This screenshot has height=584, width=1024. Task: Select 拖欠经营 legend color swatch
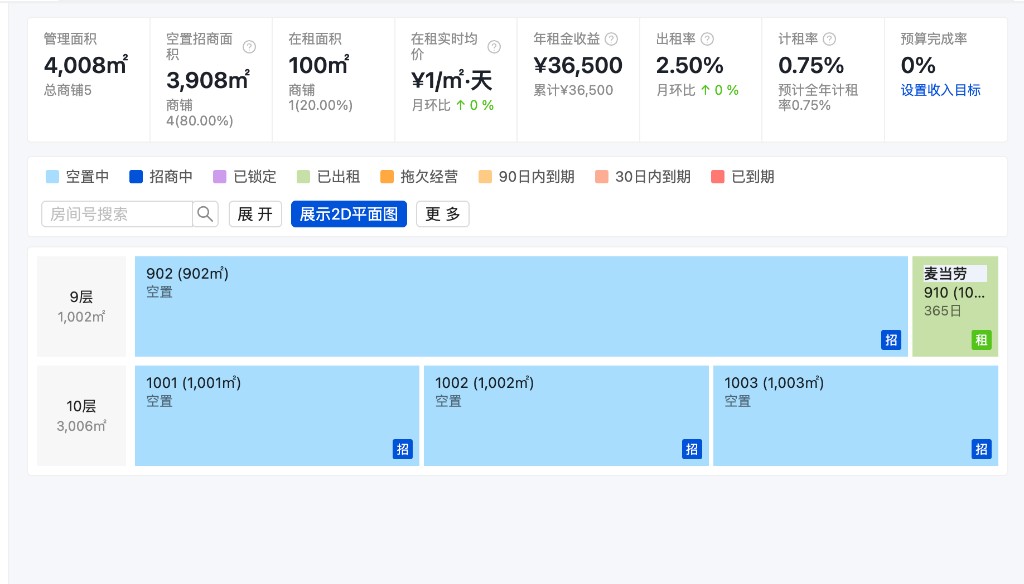pyautogui.click(x=387, y=176)
